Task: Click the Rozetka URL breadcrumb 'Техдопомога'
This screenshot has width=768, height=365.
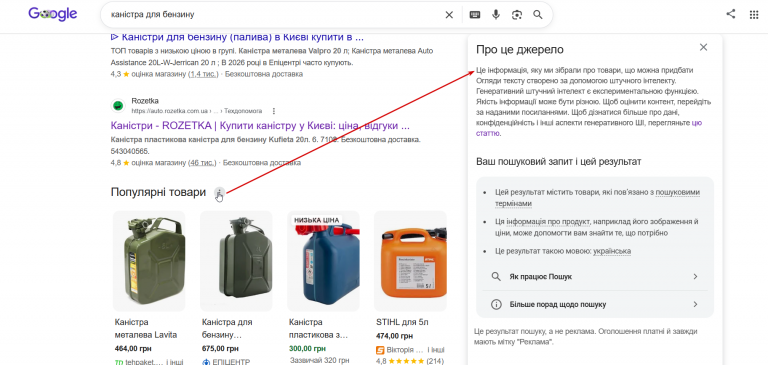Action: (x=243, y=111)
